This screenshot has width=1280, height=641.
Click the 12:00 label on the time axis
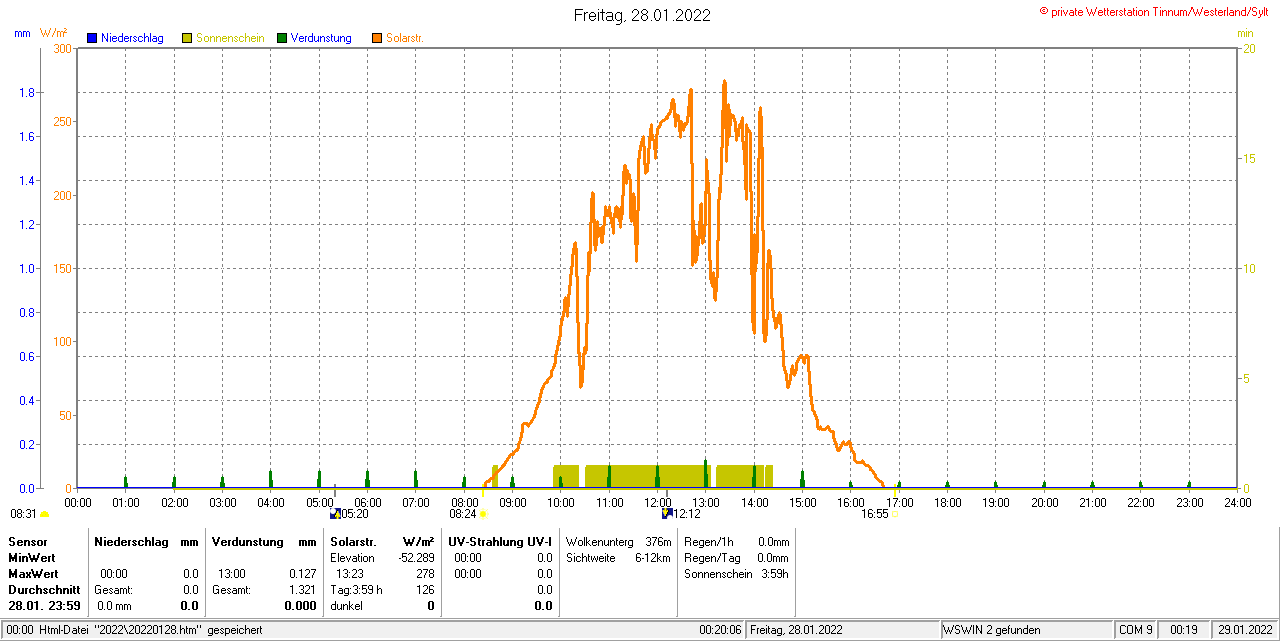click(x=658, y=502)
